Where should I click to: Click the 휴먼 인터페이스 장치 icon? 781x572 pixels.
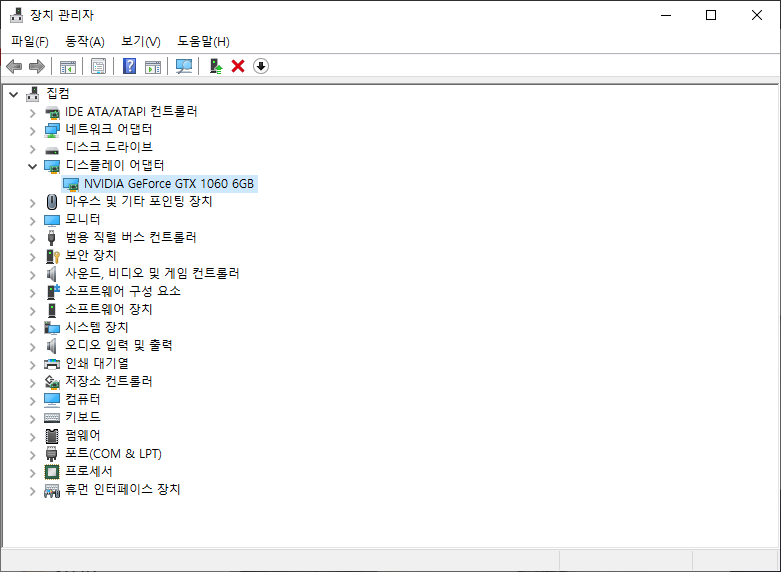pyautogui.click(x=52, y=490)
